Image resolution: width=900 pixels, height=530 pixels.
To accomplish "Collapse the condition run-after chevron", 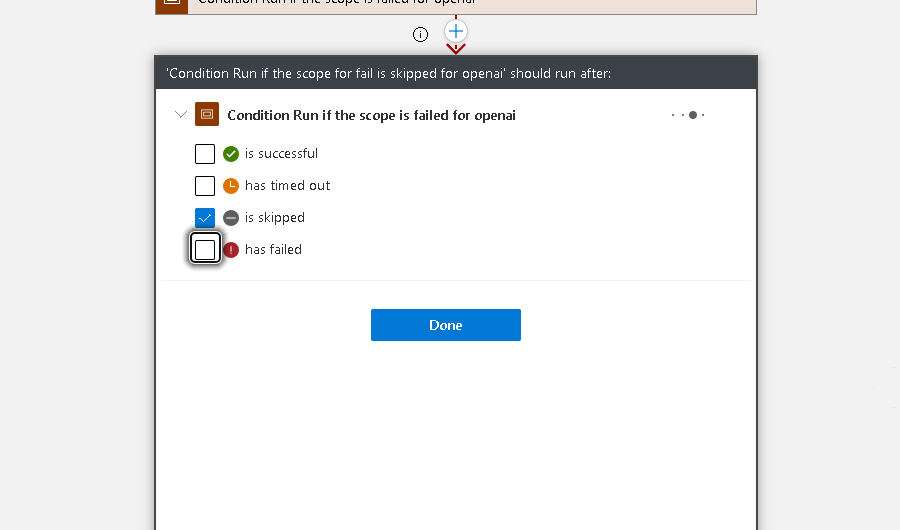I will (x=181, y=114).
